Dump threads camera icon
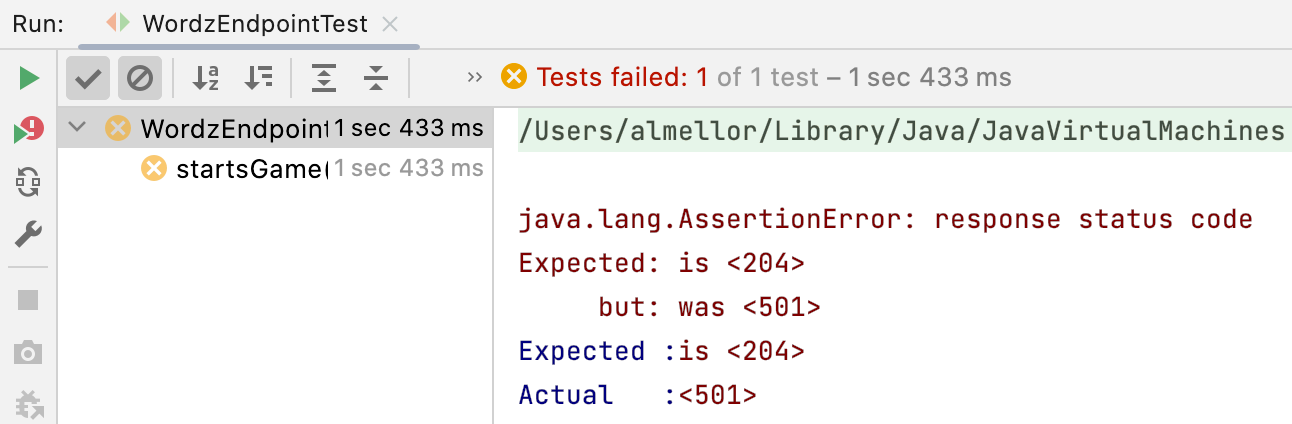 29,352
